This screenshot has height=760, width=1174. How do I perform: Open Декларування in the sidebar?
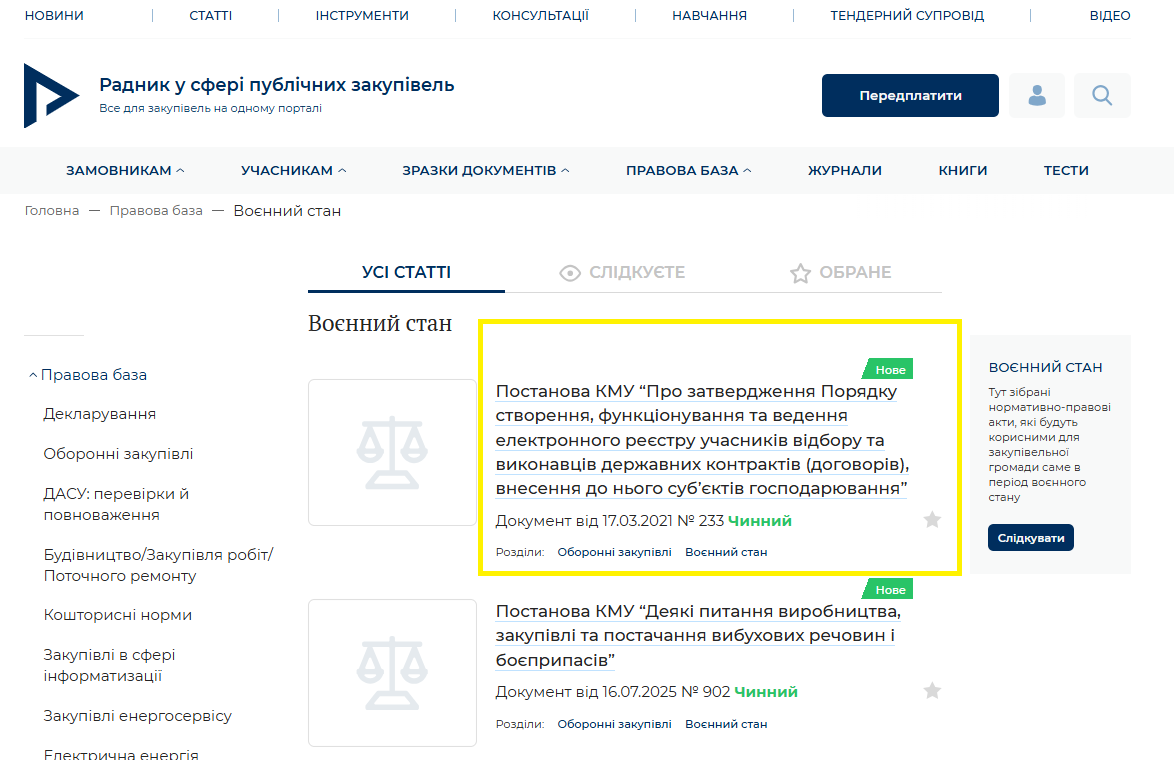(x=100, y=414)
